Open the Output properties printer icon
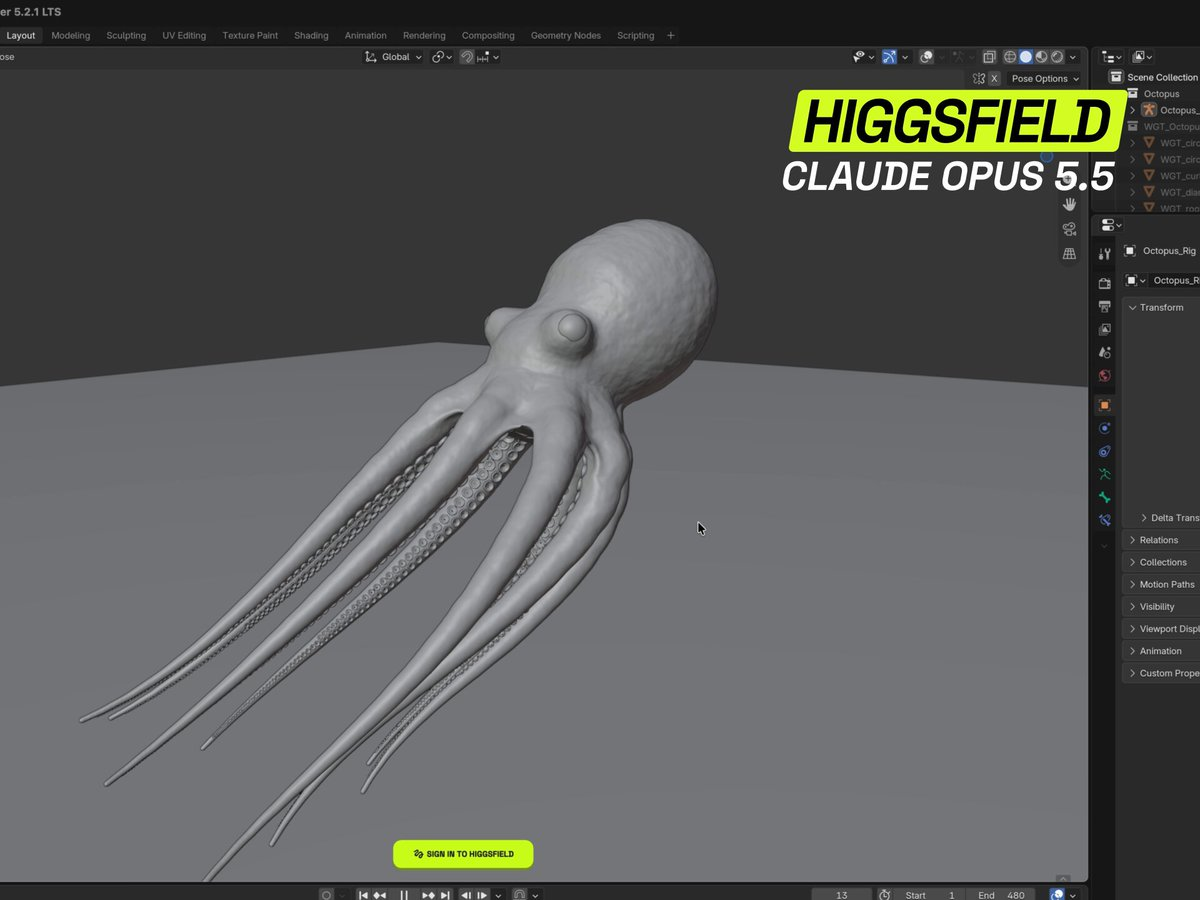 click(1104, 306)
